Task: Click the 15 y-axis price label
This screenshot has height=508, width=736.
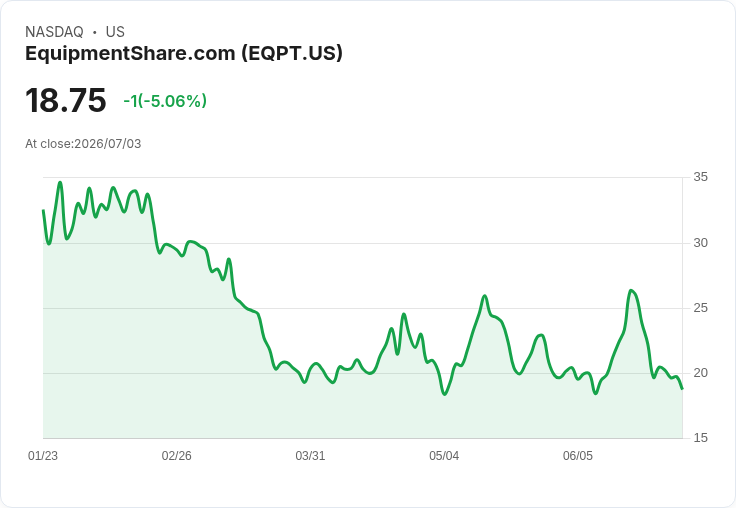Action: pos(700,438)
